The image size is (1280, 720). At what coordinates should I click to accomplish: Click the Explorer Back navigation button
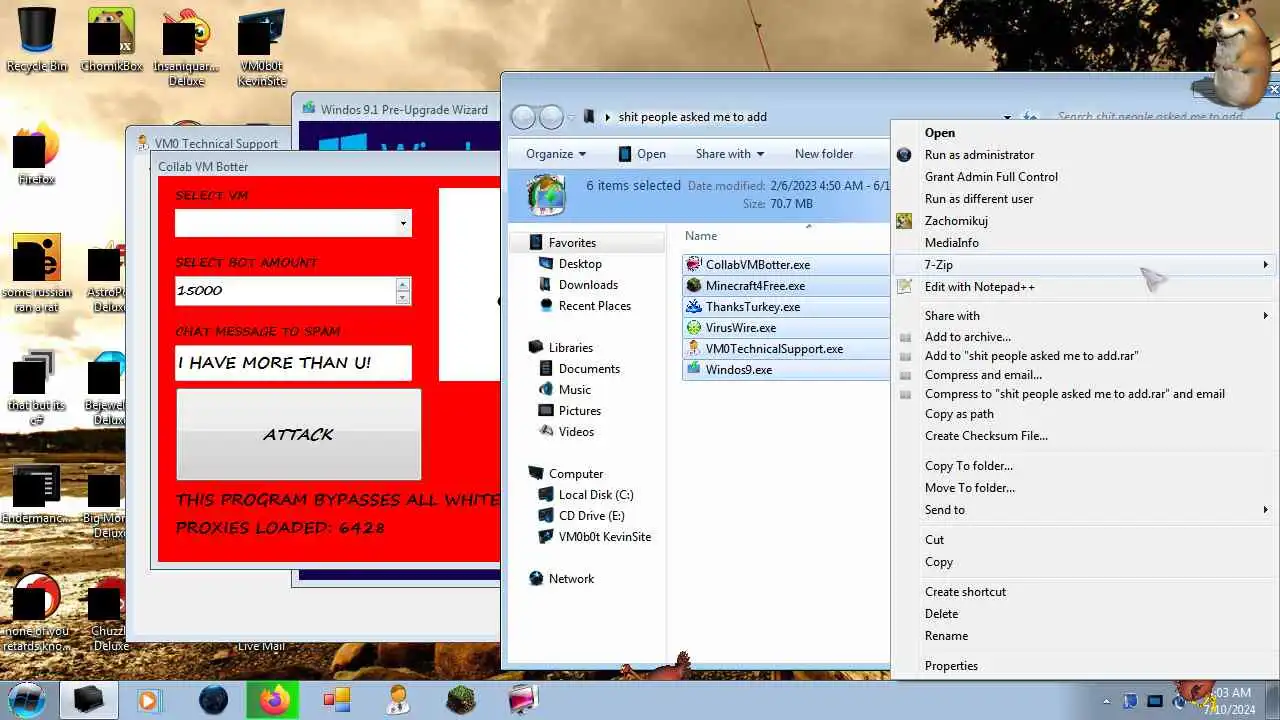tap(523, 117)
